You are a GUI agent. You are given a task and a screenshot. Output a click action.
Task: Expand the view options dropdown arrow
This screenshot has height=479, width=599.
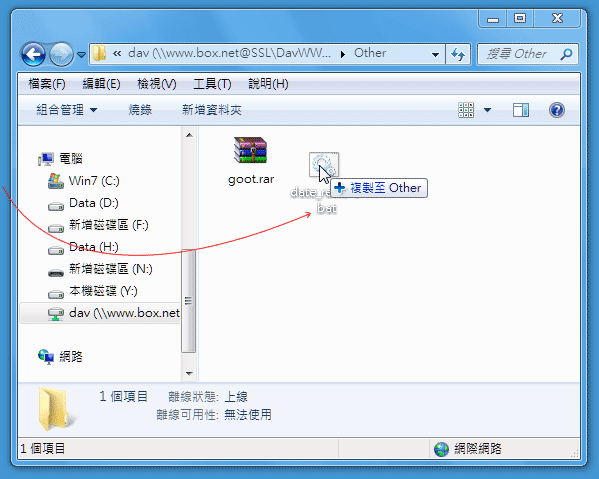487,110
